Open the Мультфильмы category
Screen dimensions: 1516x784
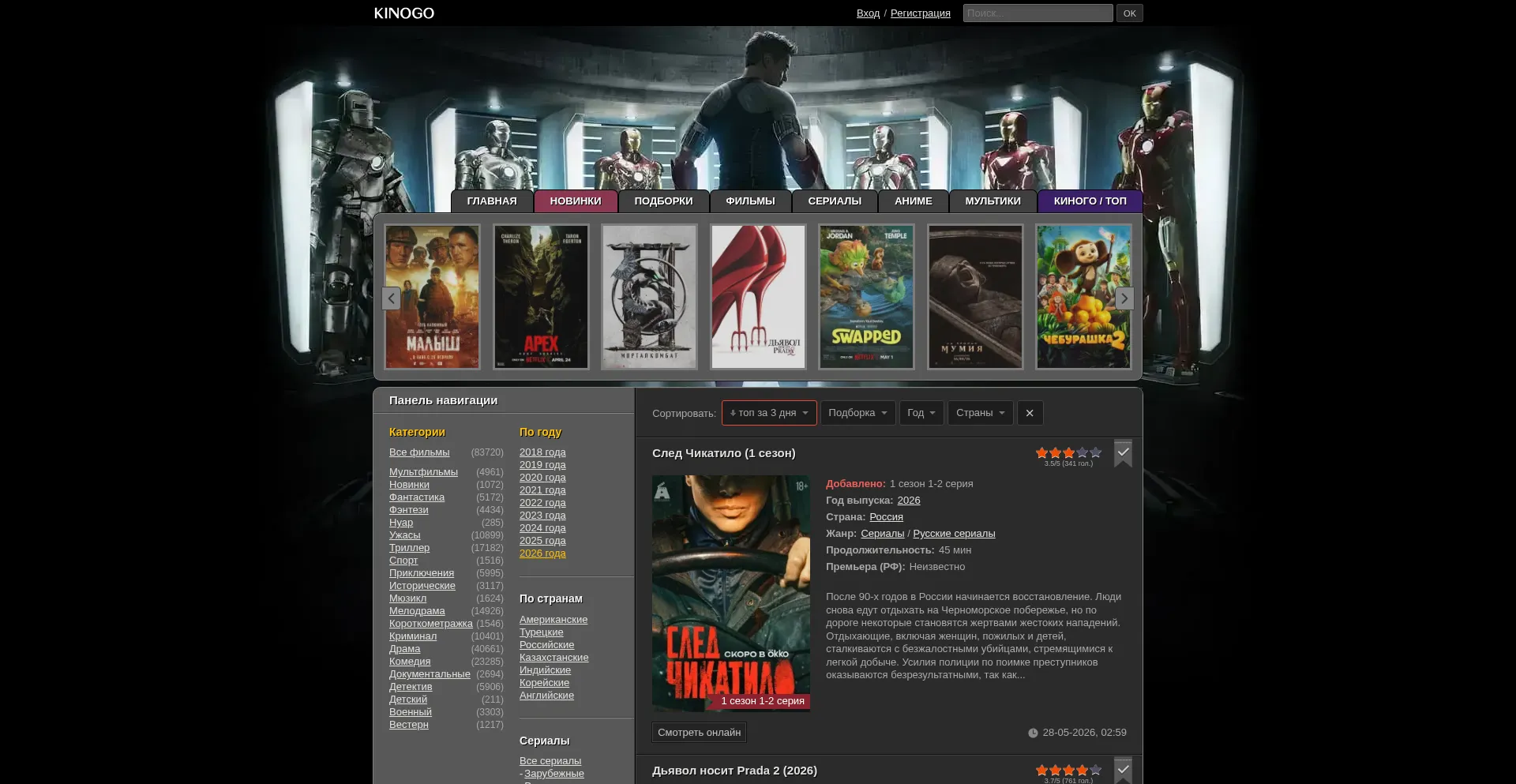423,472
